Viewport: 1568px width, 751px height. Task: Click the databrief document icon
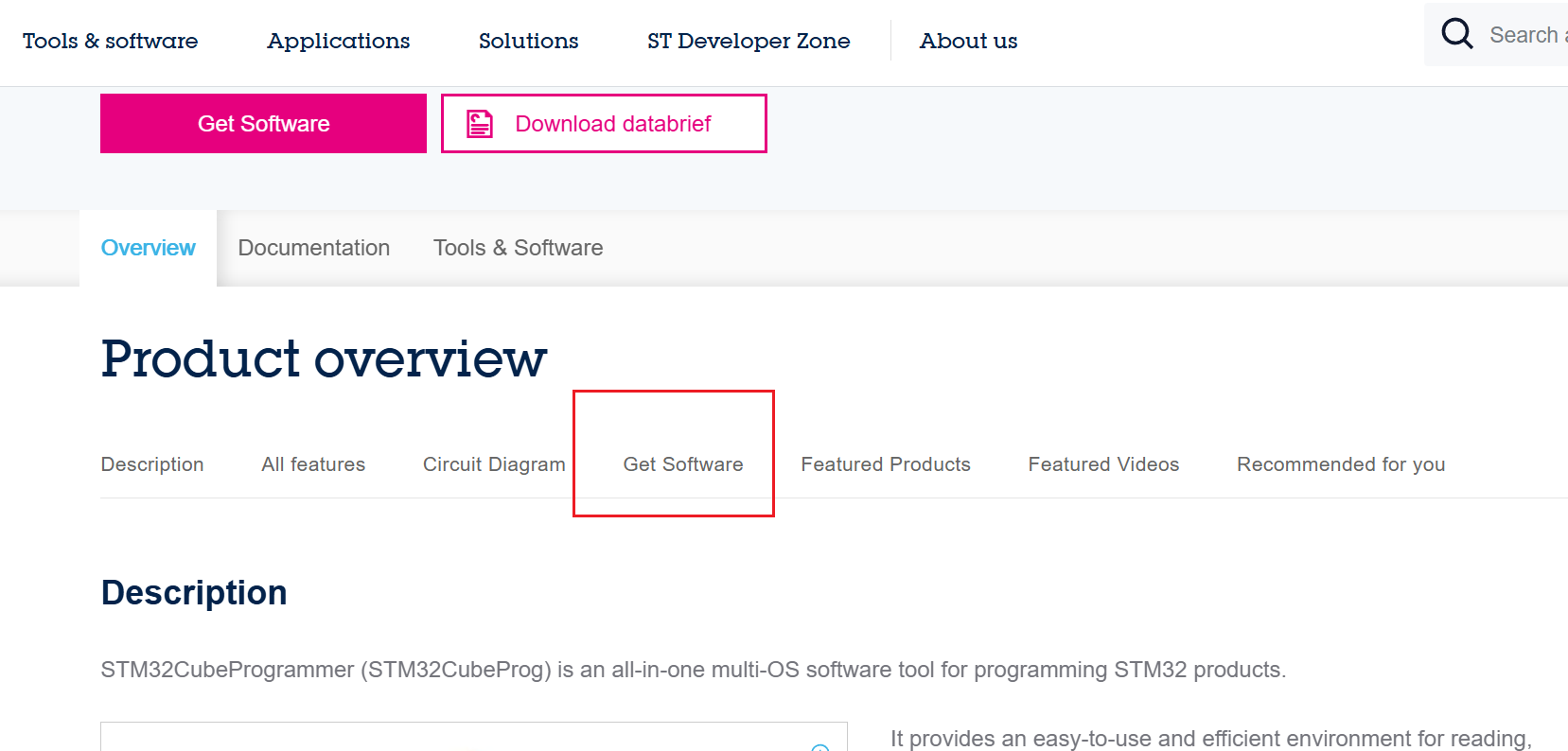[x=480, y=124]
